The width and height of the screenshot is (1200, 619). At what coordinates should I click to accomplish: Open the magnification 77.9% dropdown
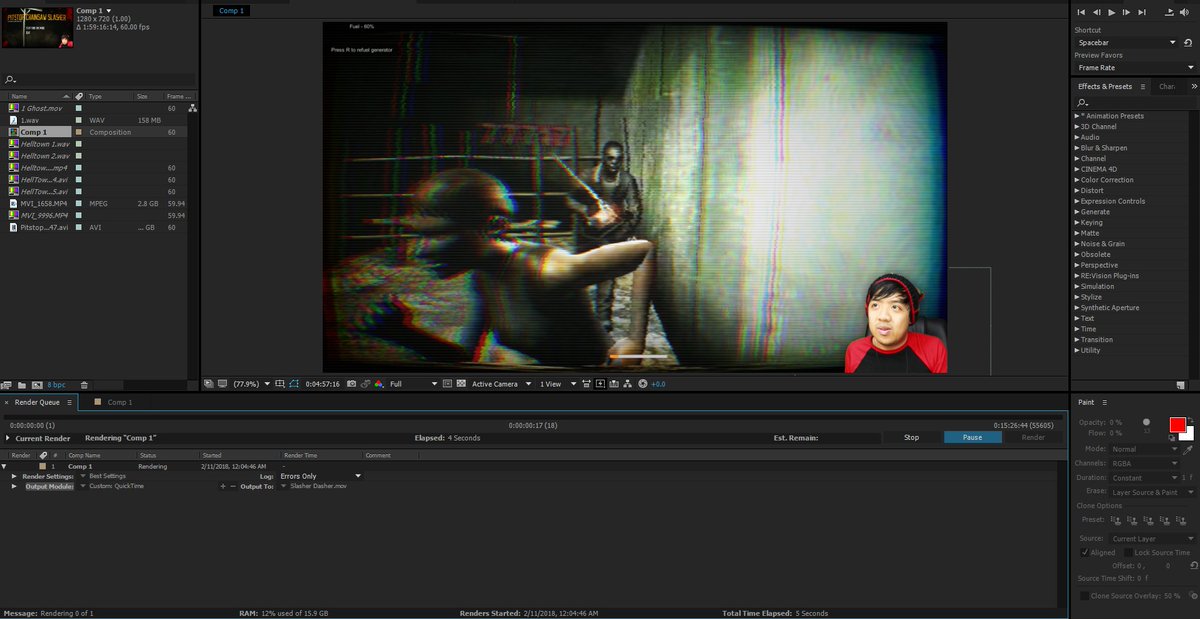(251, 384)
